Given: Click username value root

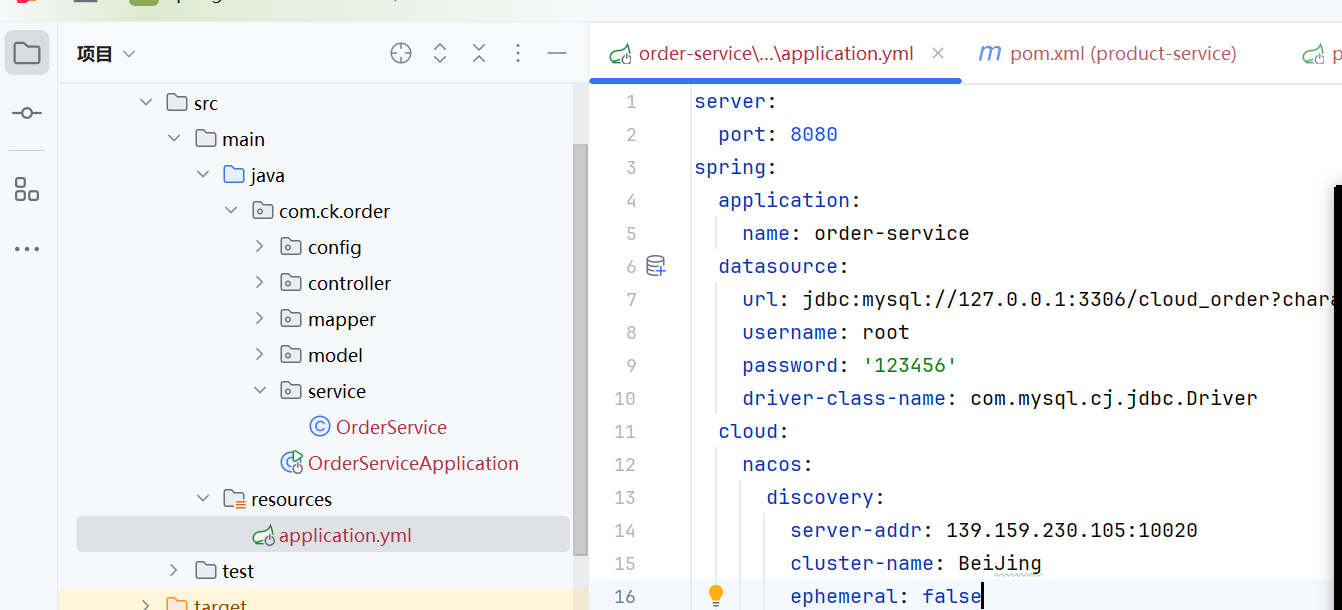Looking at the screenshot, I should [x=886, y=332].
